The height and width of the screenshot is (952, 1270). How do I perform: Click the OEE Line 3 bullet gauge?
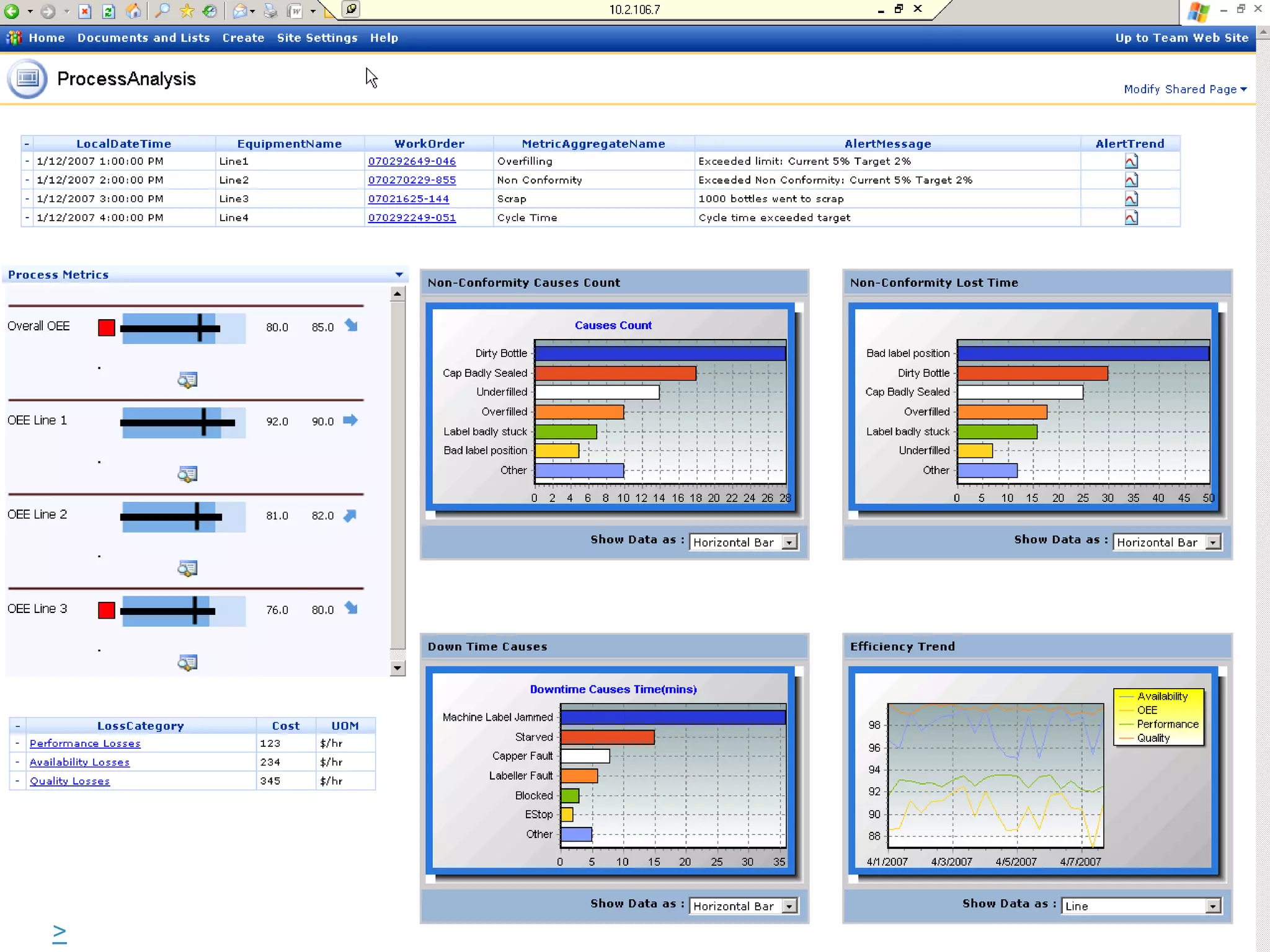[x=183, y=611]
